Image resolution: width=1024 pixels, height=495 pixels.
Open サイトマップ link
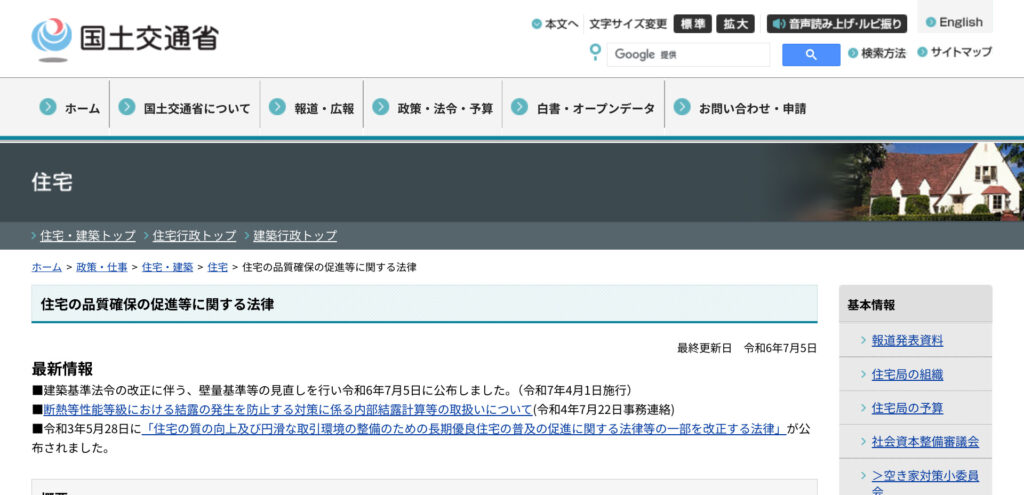tap(954, 52)
